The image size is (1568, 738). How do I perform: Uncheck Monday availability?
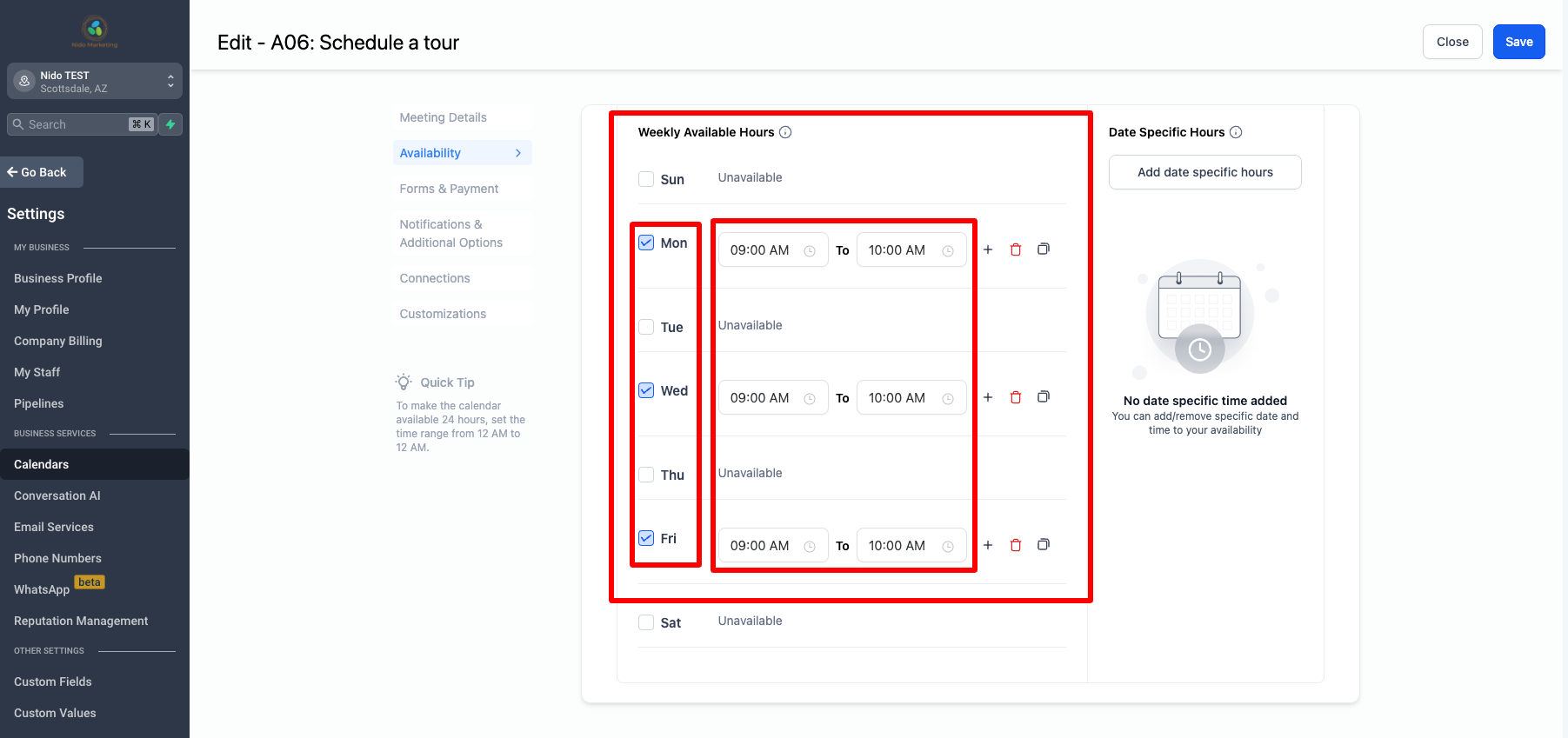click(646, 243)
